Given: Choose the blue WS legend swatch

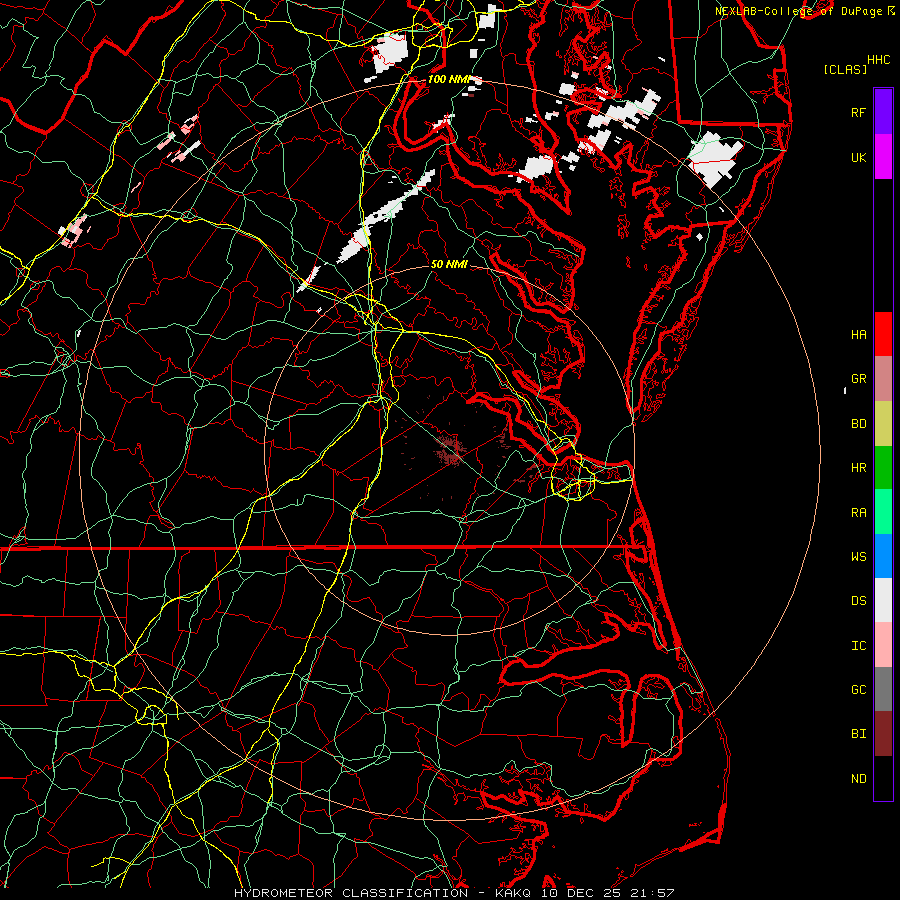Looking at the screenshot, I should click(x=883, y=556).
